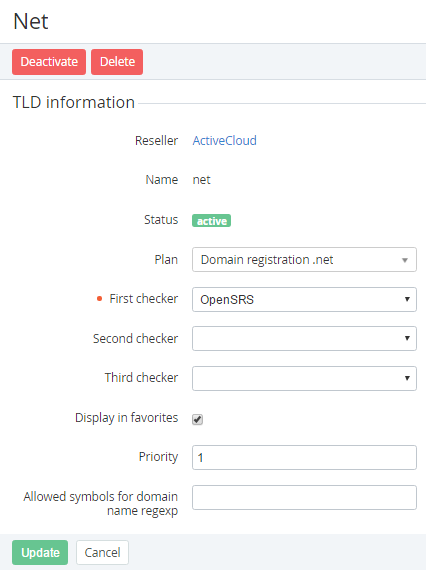Click the TLD information section heading
The image size is (426, 573).
click(74, 102)
